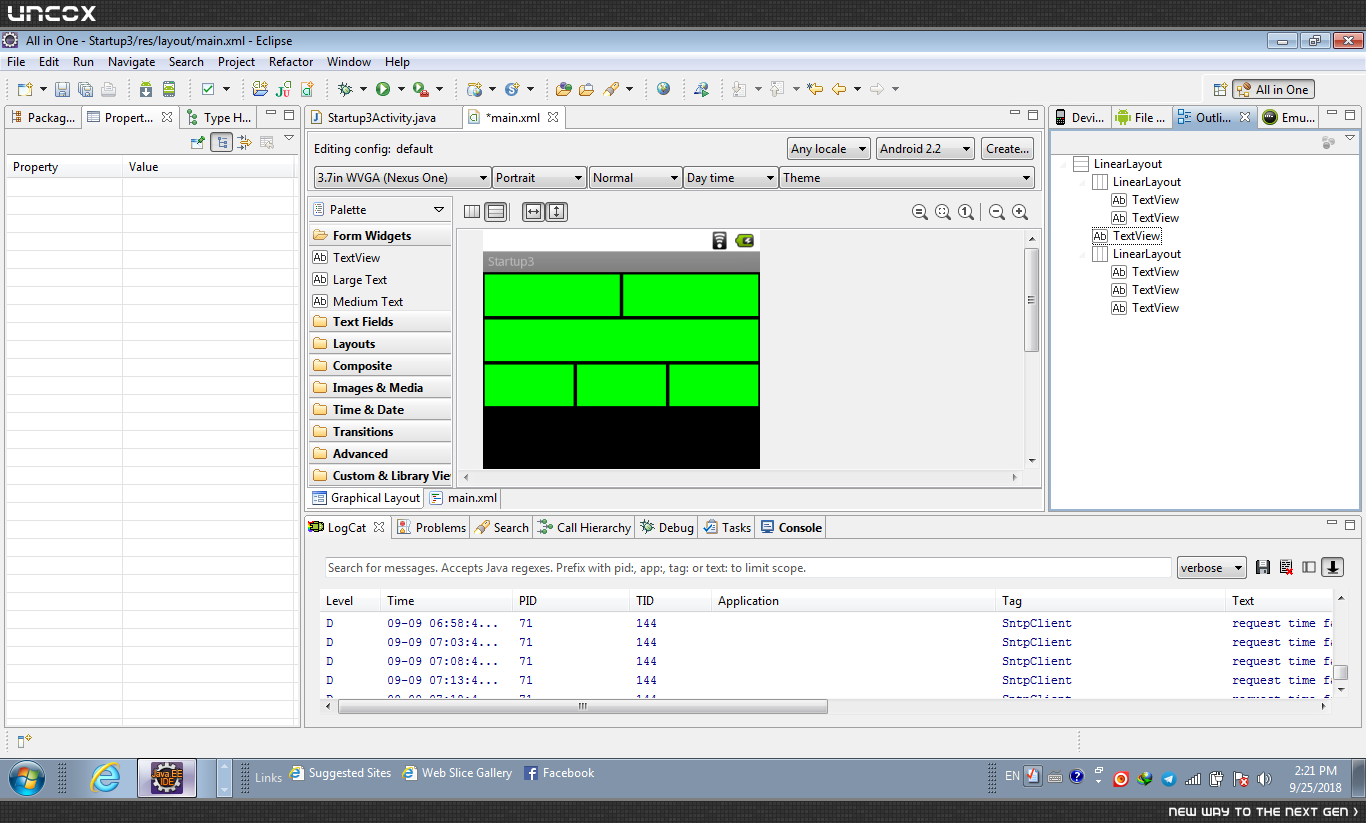This screenshot has width=1366, height=823.
Task: Select root LinearLayout in Outline
Action: [1118, 164]
